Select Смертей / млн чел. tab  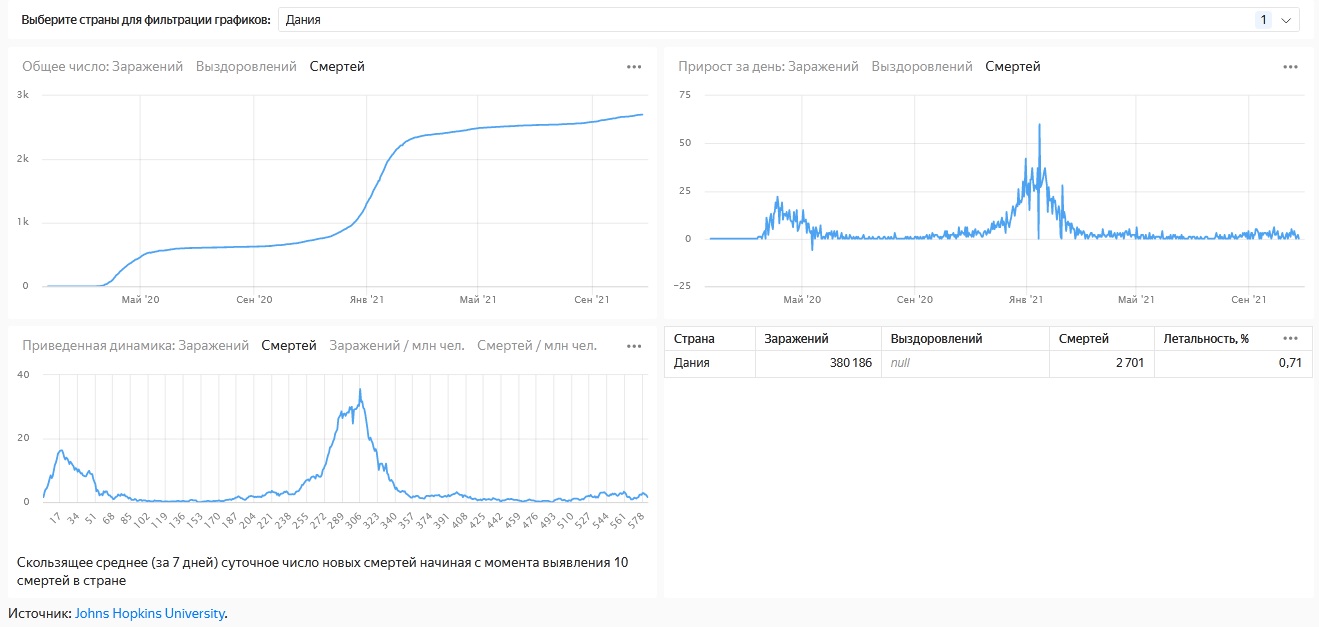coord(537,346)
